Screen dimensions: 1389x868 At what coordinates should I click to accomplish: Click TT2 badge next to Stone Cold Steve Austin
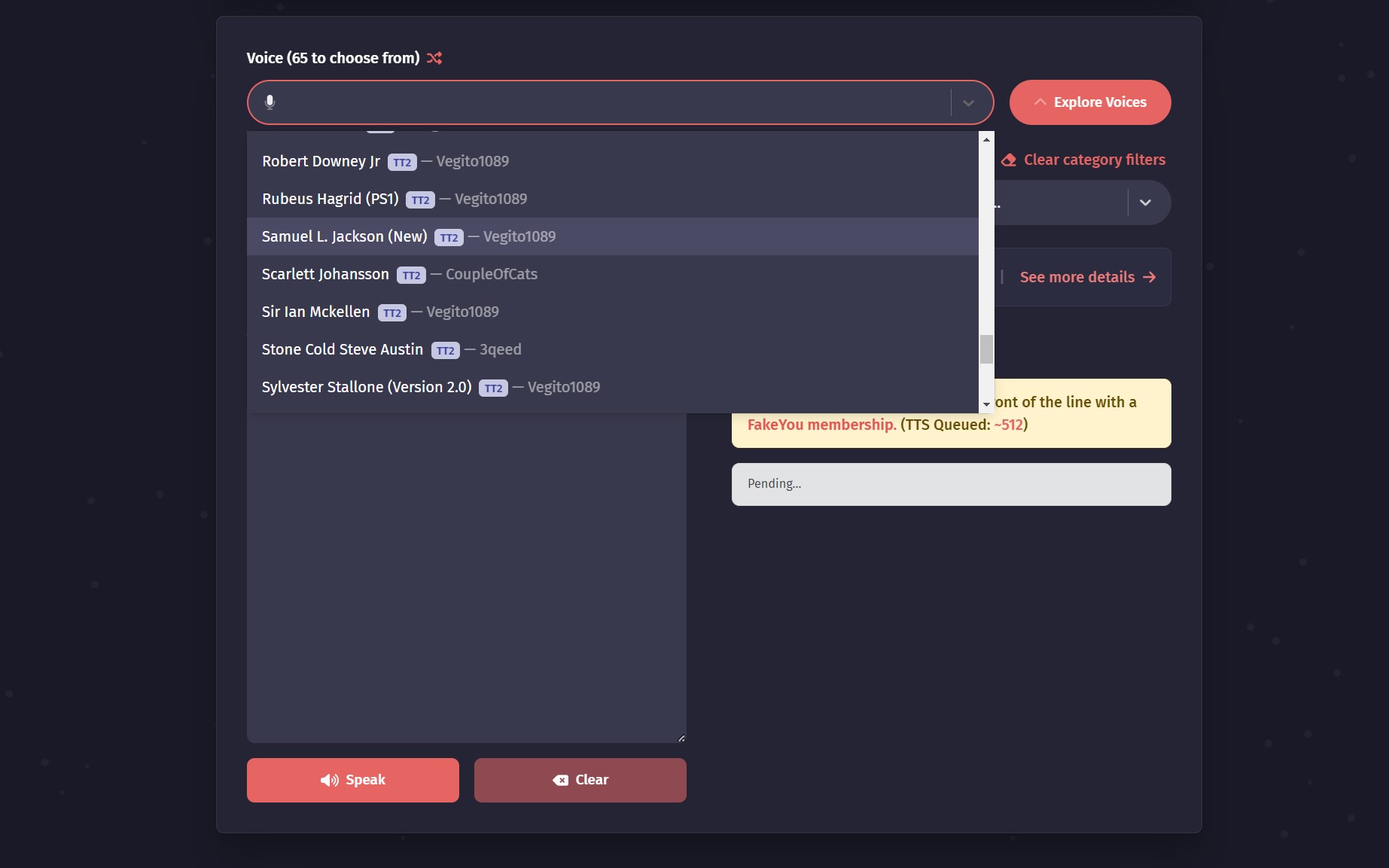pyautogui.click(x=445, y=351)
